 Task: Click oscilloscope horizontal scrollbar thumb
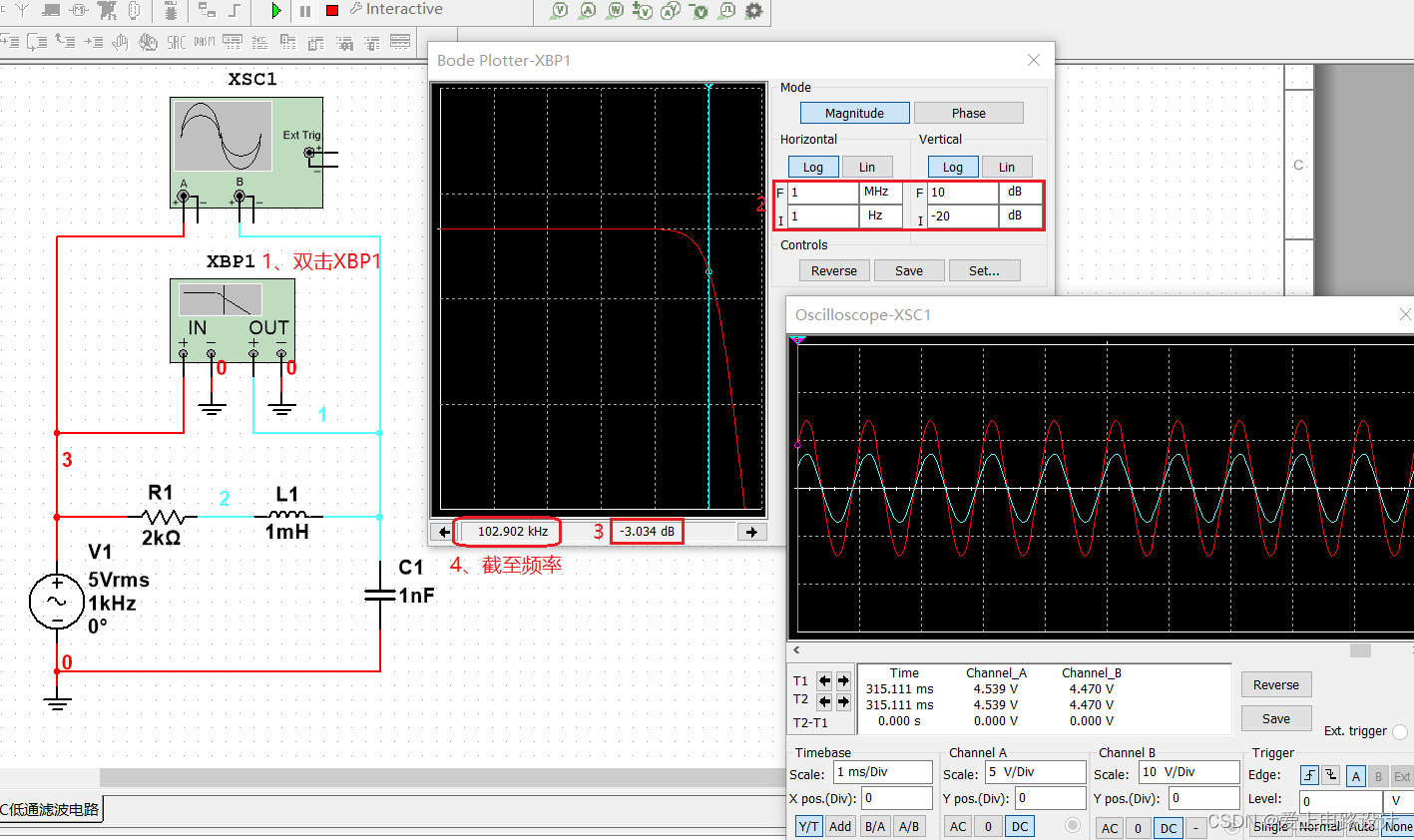coord(1360,650)
